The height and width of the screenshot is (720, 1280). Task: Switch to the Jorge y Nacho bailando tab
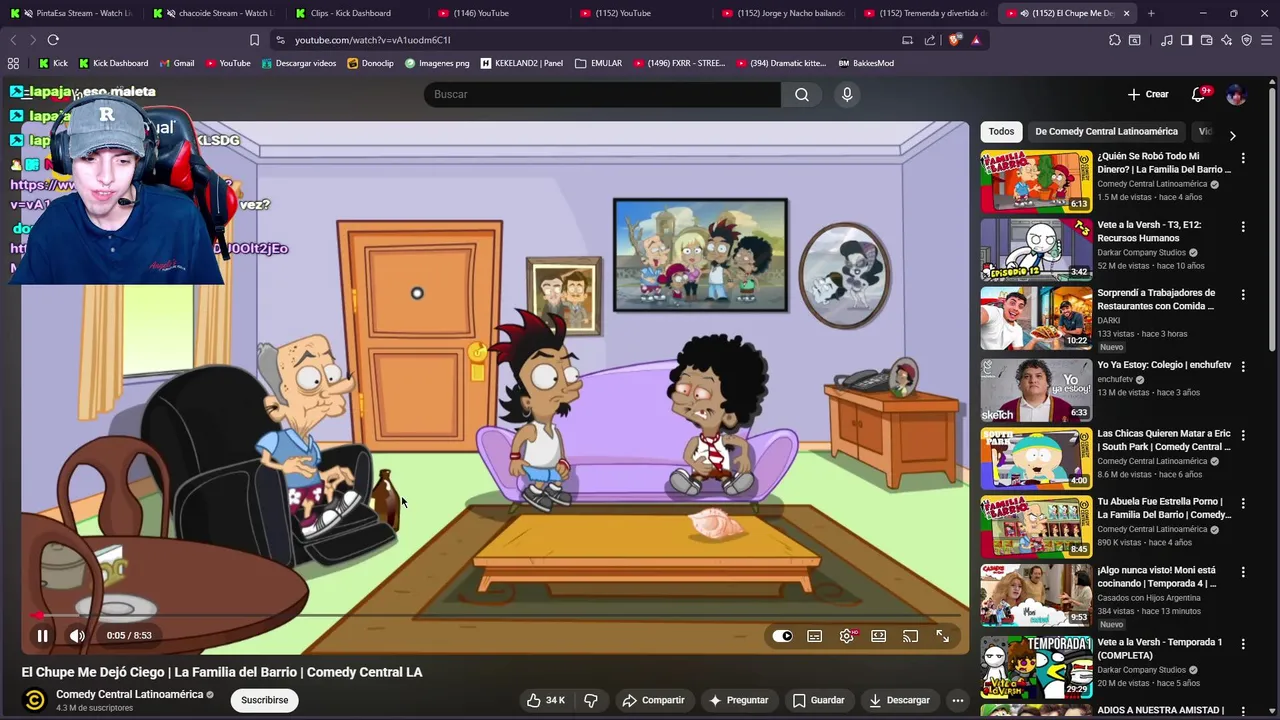(x=787, y=13)
